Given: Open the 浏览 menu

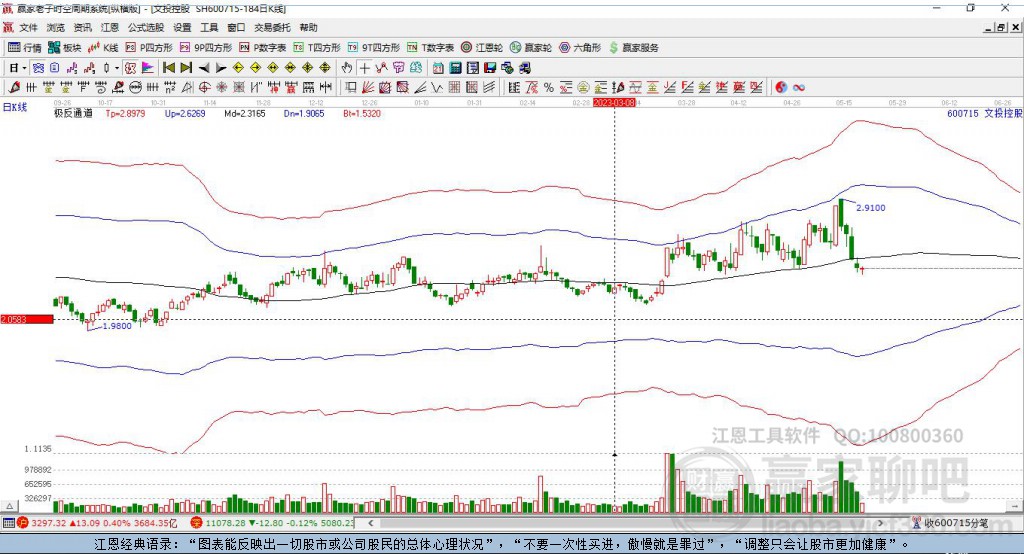Looking at the screenshot, I should click(x=56, y=27).
